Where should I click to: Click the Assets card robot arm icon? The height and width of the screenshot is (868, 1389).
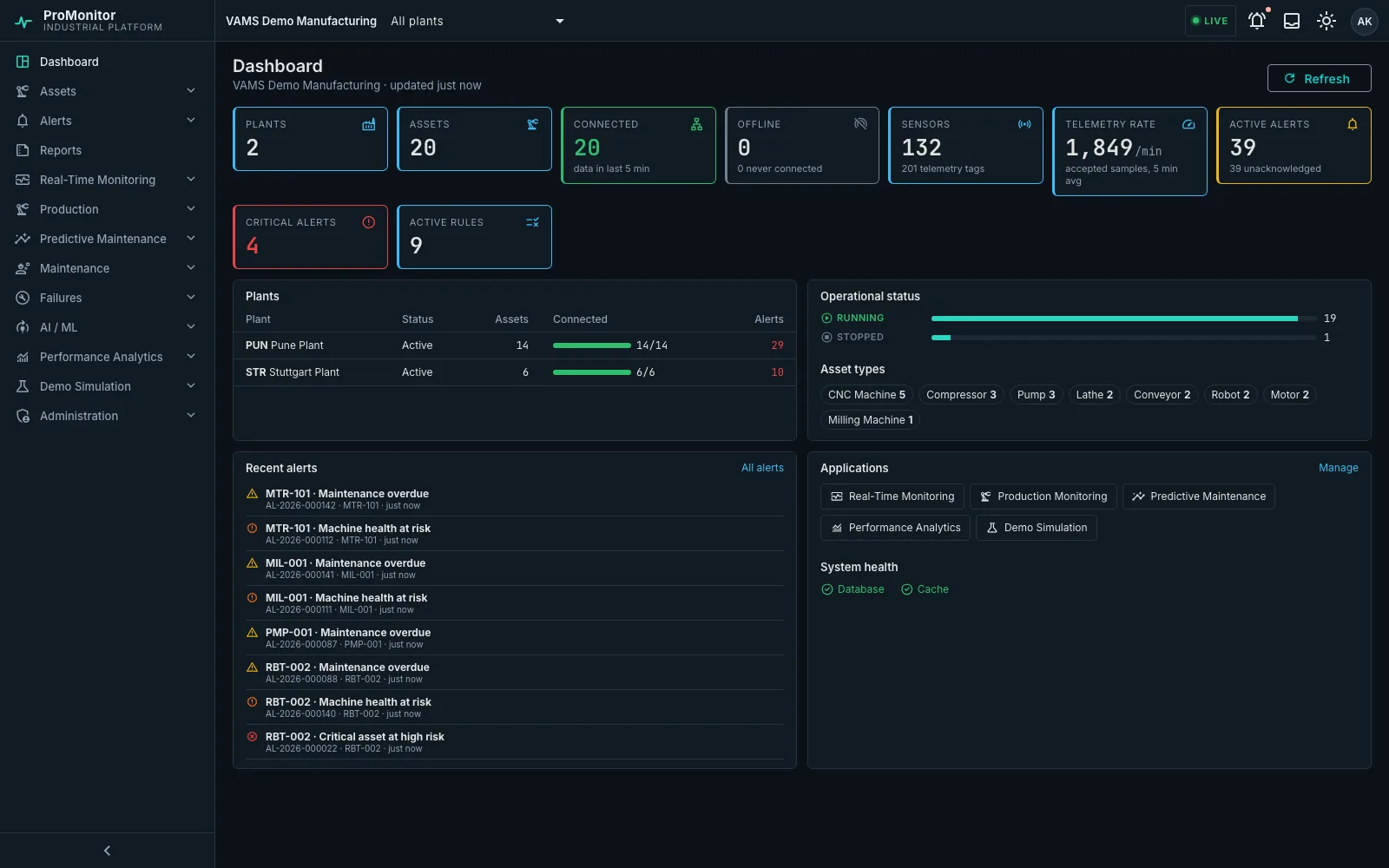click(x=533, y=124)
